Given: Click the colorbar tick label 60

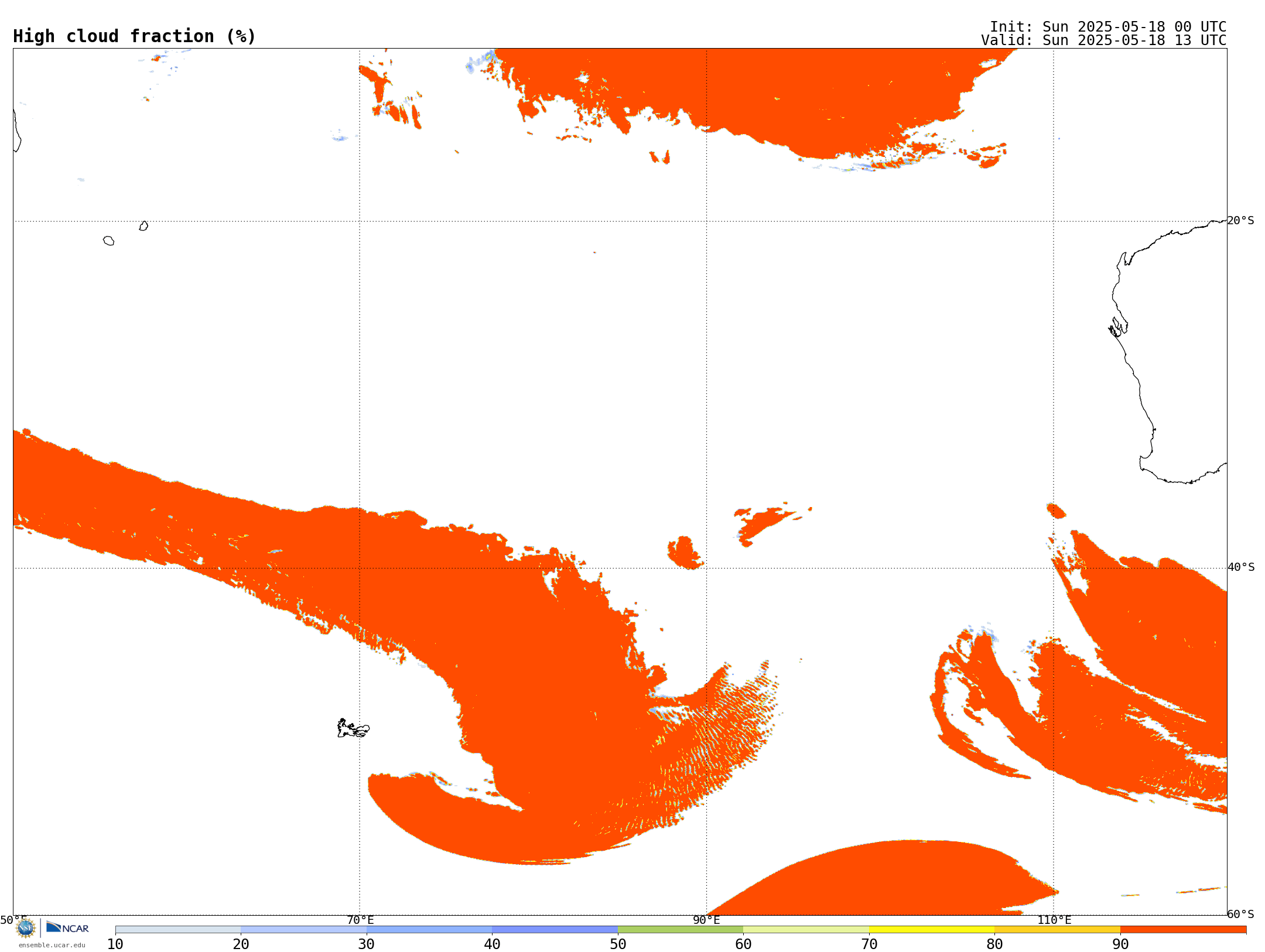Looking at the screenshot, I should (743, 944).
